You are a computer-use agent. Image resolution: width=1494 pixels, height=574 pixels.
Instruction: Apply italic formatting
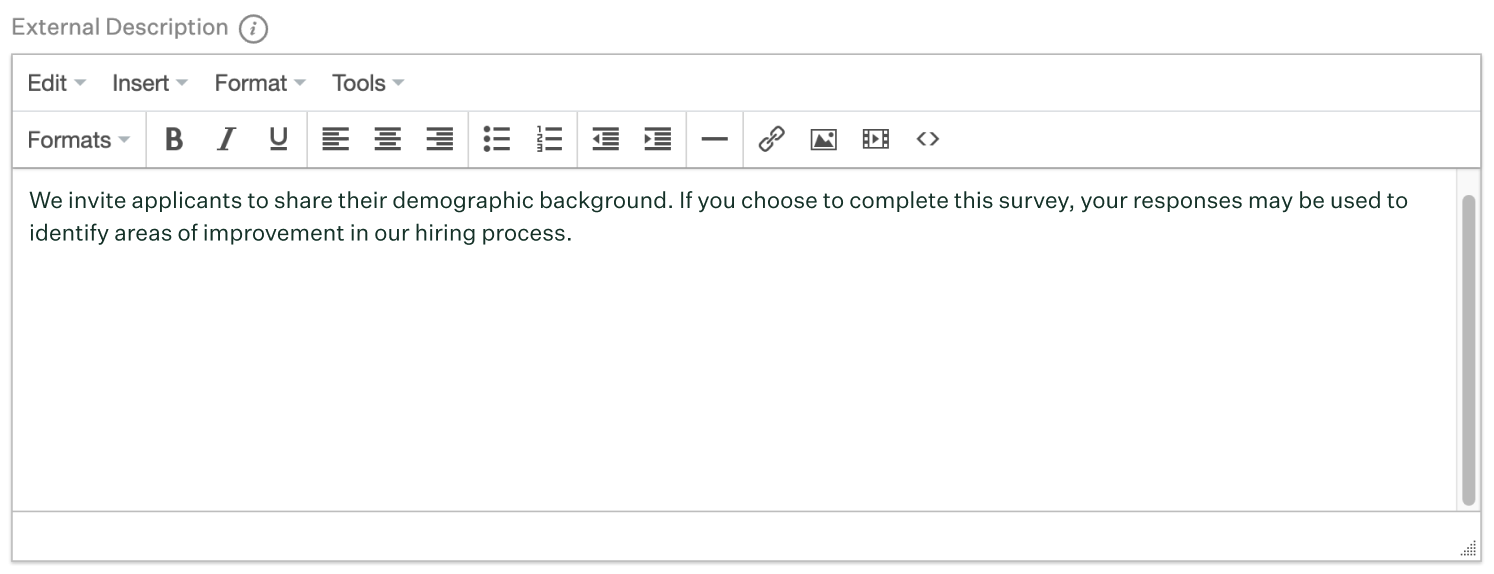[227, 140]
